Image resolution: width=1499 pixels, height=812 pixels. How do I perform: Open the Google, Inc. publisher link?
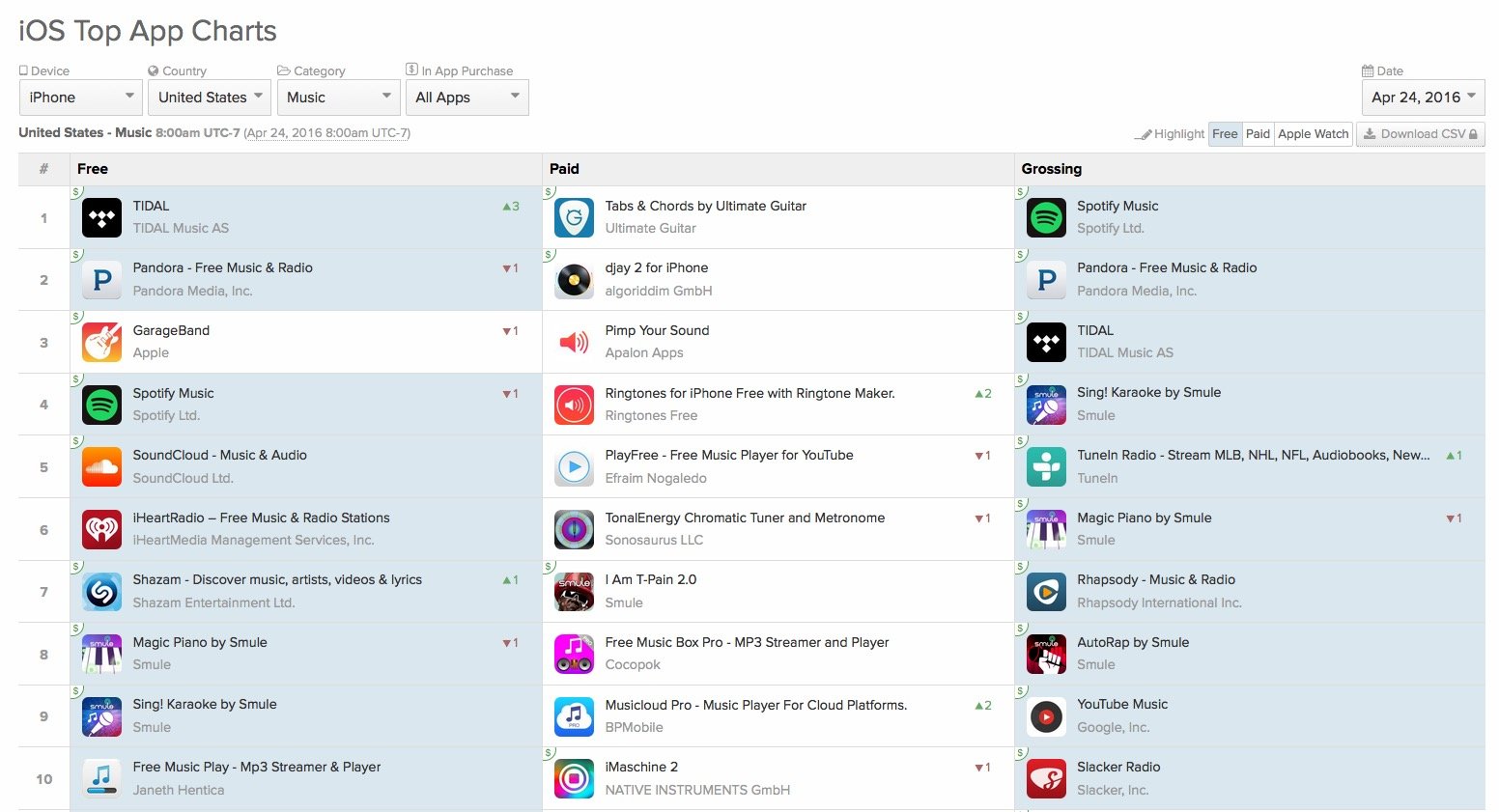[x=1114, y=727]
